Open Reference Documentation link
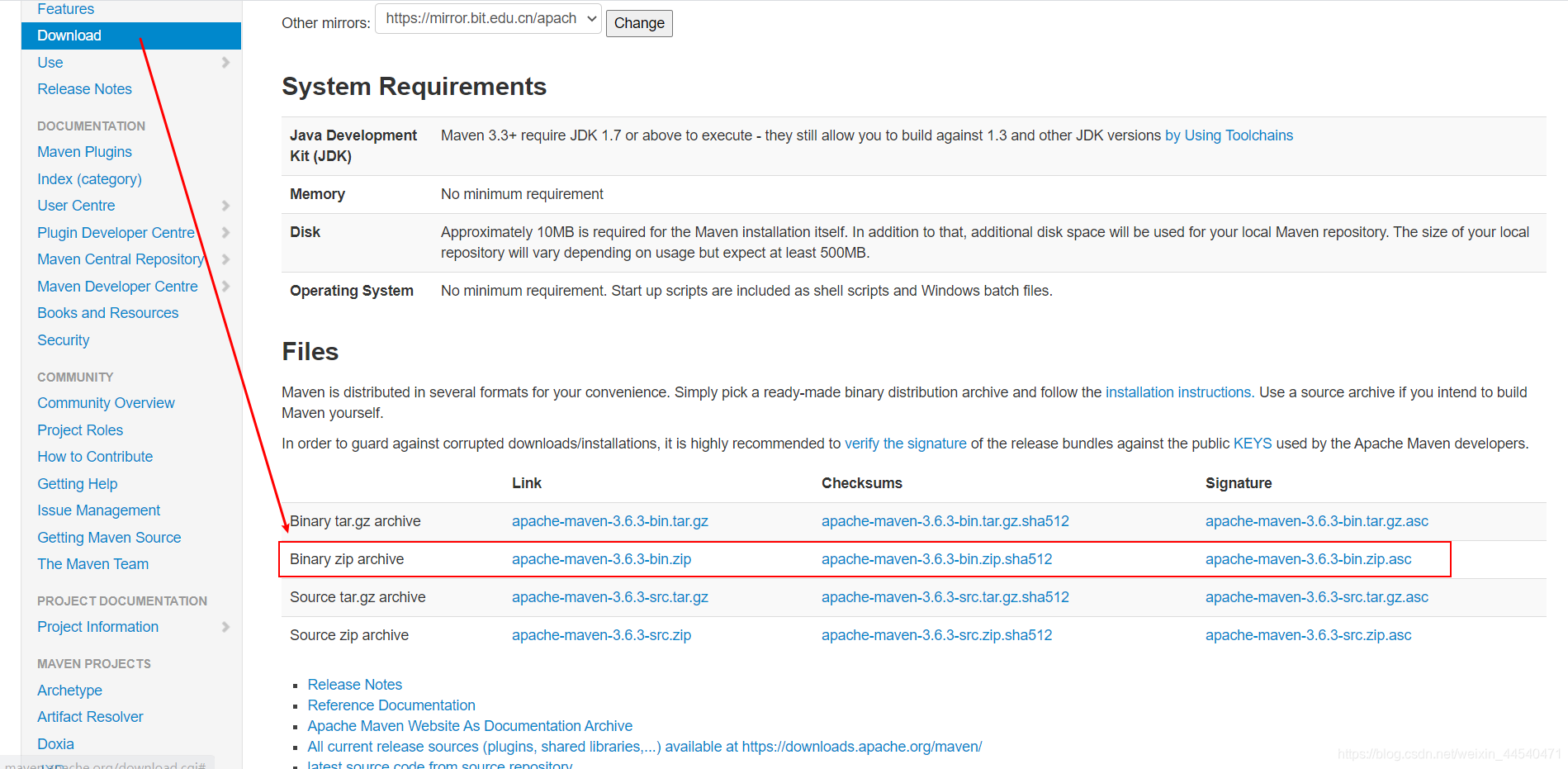This screenshot has width=1568, height=769. click(391, 705)
